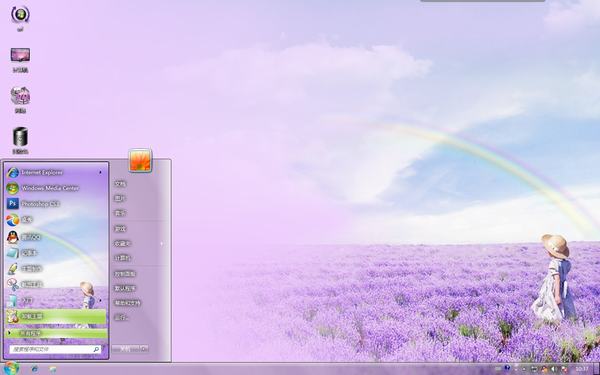Click the Start orb on the taskbar
The image size is (600, 375).
(11, 368)
